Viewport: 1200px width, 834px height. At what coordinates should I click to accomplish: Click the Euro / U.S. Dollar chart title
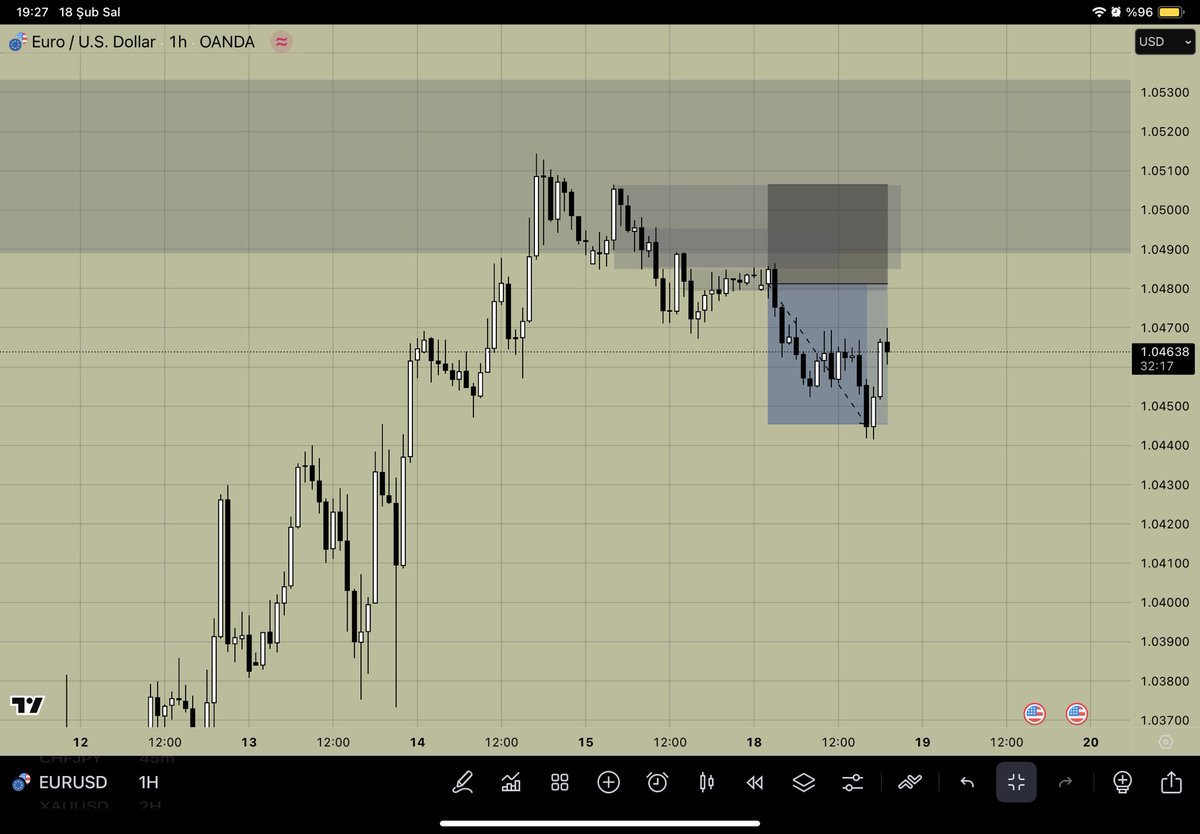(93, 42)
